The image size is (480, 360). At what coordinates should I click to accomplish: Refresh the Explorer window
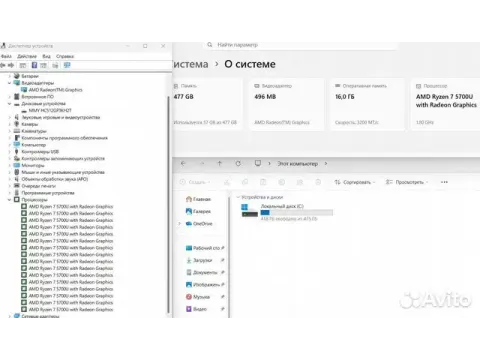tap(238, 163)
